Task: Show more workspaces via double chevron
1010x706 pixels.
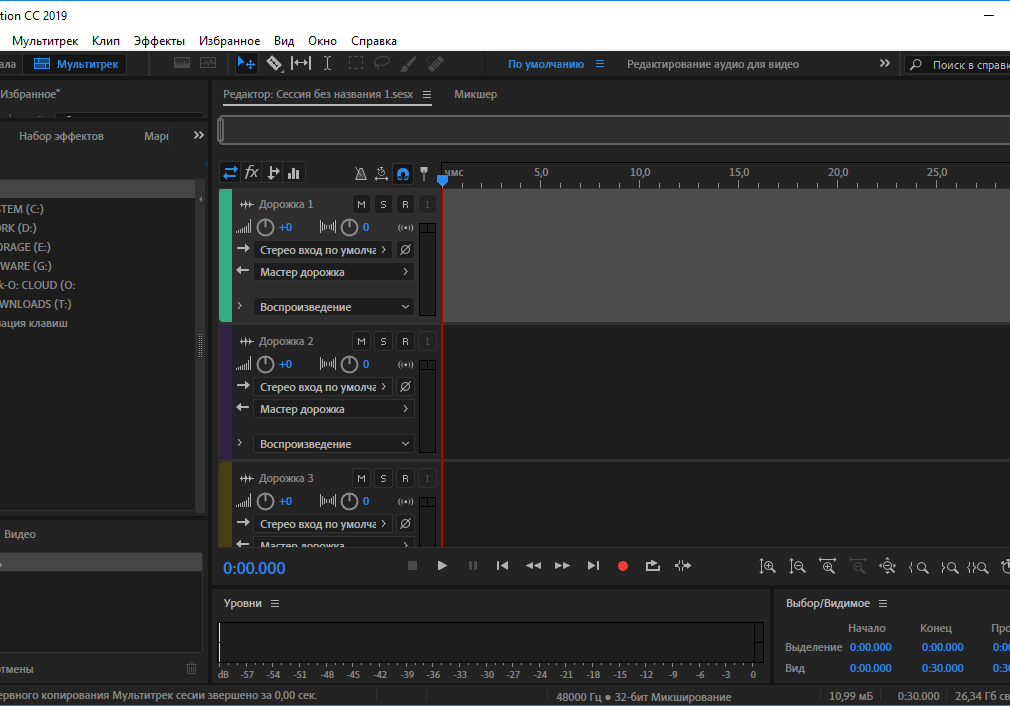Action: coord(884,63)
